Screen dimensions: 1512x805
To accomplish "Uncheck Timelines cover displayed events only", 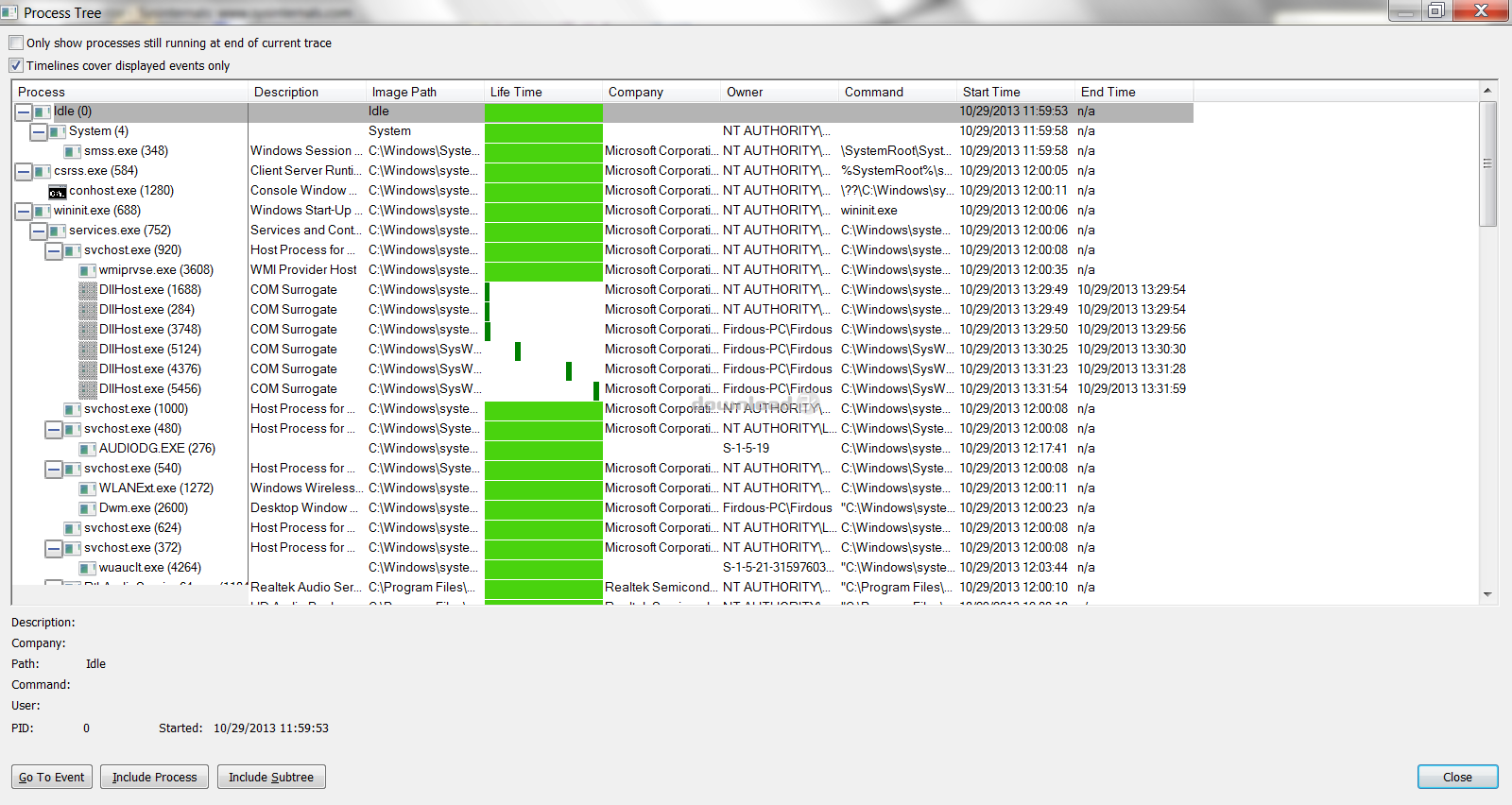I will [16, 65].
